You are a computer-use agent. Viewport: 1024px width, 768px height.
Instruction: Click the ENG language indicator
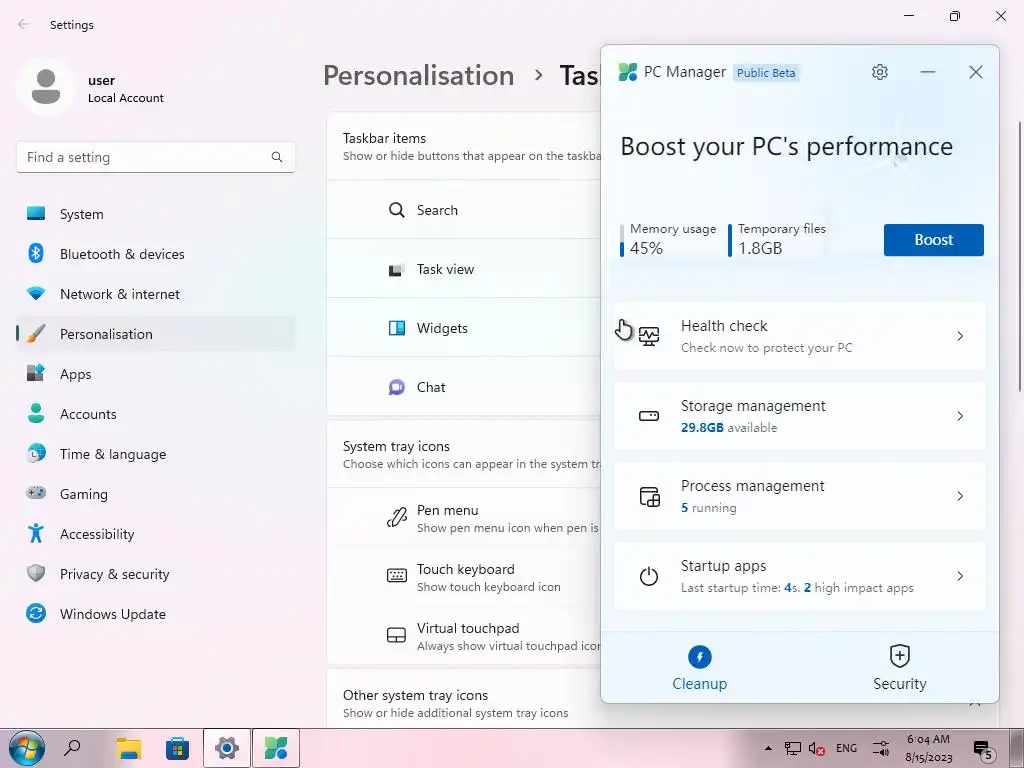coord(846,748)
